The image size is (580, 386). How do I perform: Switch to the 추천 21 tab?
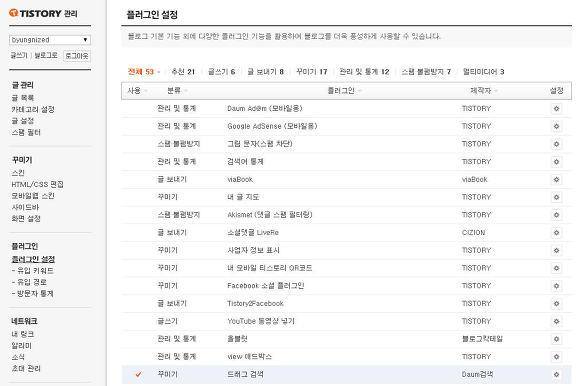[183, 72]
